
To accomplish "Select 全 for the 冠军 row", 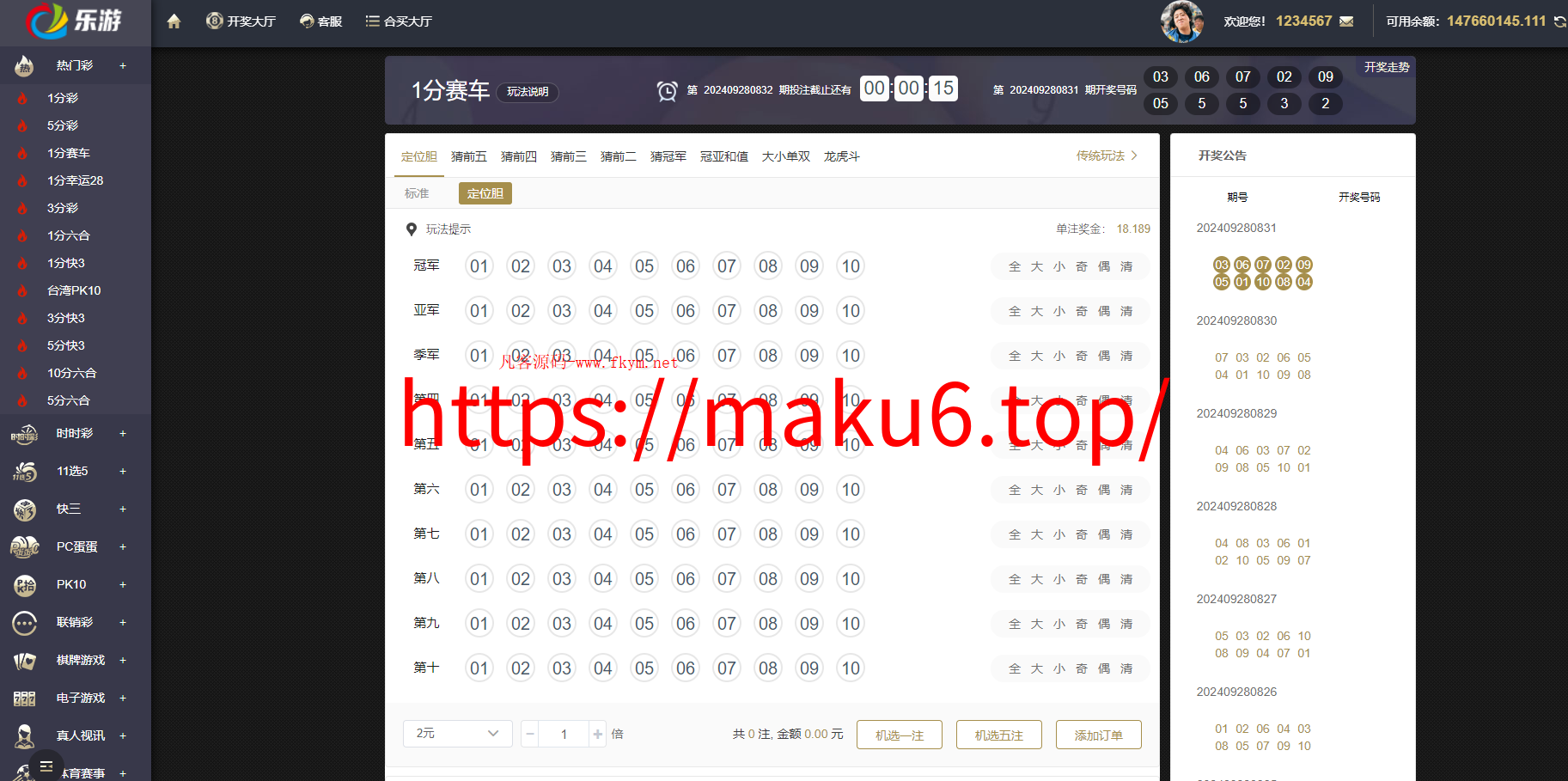I will point(1015,266).
